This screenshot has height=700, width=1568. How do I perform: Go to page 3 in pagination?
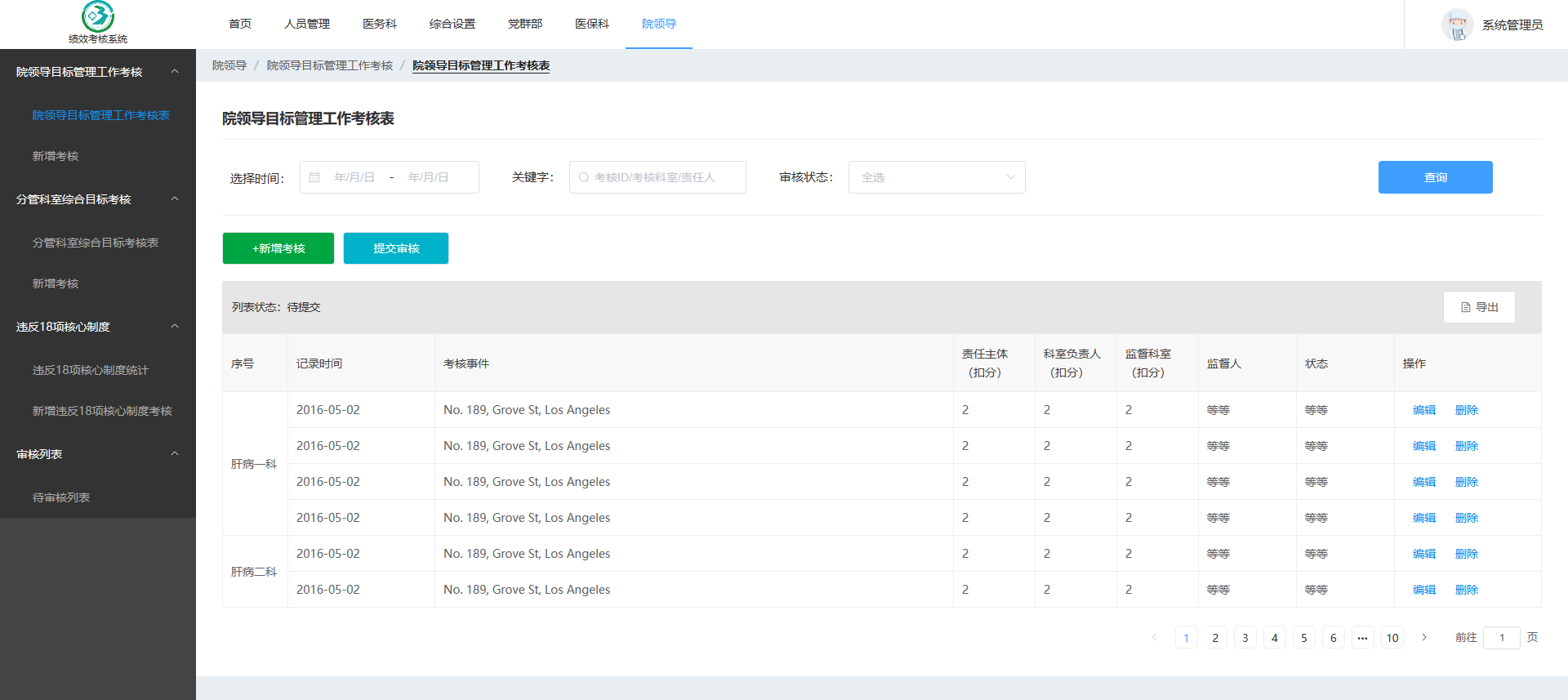click(x=1245, y=638)
